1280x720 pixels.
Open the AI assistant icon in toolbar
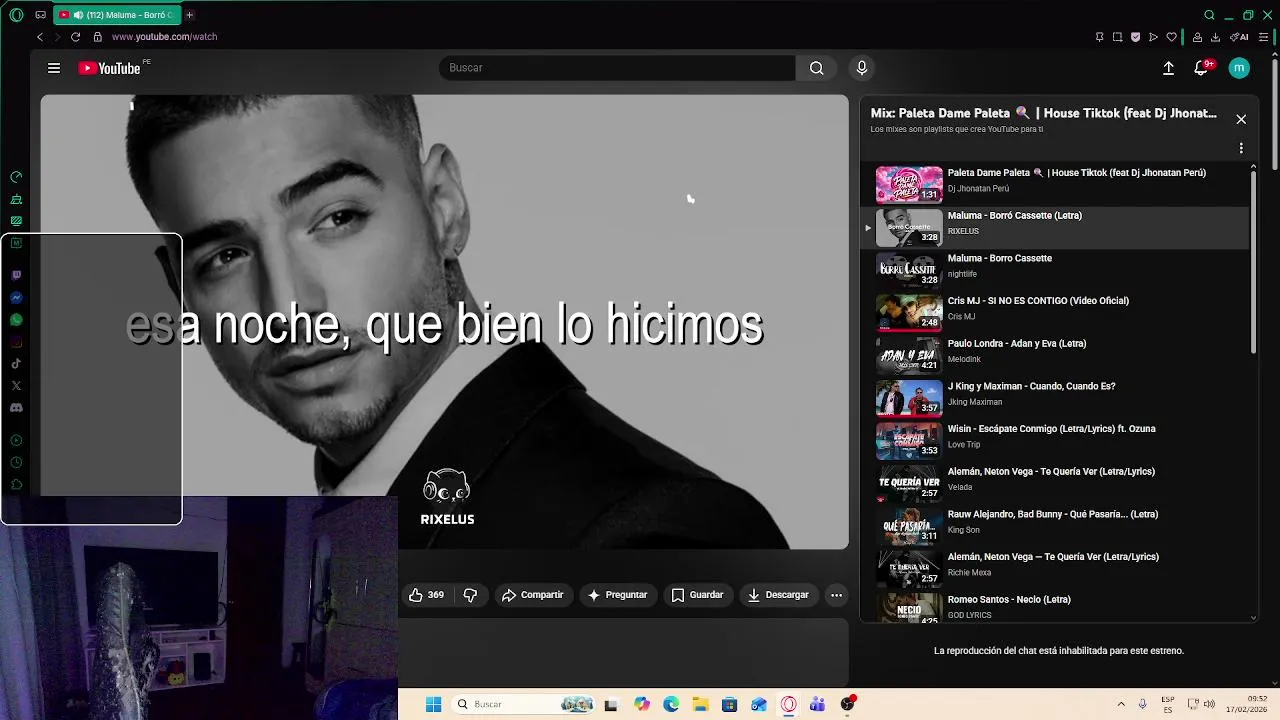(x=1239, y=37)
